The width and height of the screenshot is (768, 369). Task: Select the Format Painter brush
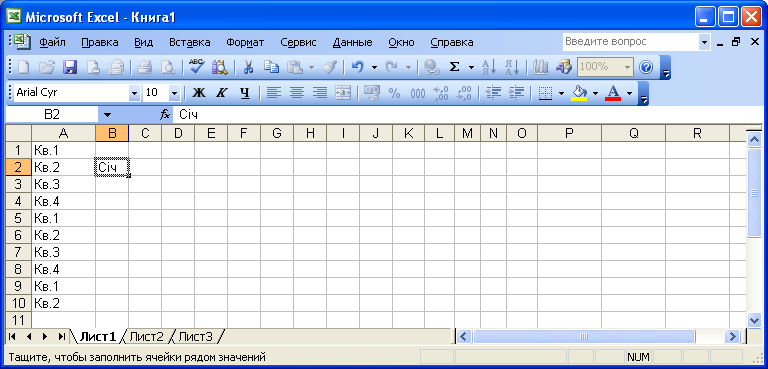(329, 67)
